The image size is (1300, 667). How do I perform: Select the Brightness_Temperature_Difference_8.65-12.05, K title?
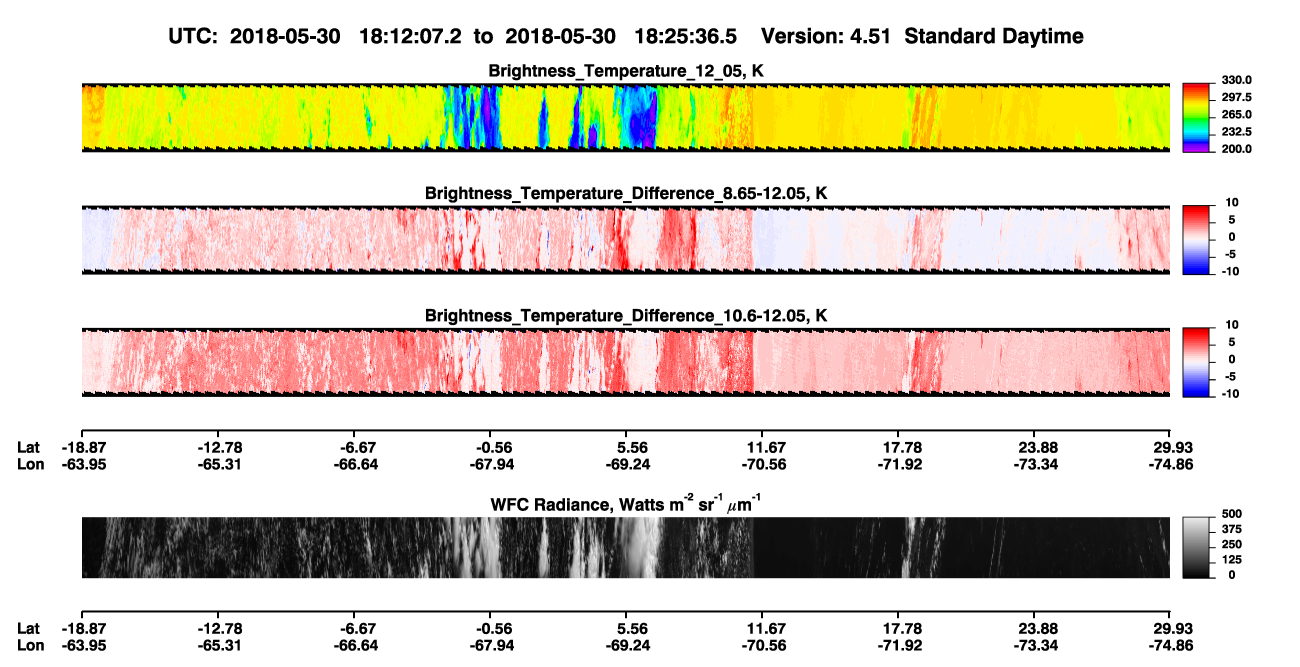pyautogui.click(x=626, y=193)
